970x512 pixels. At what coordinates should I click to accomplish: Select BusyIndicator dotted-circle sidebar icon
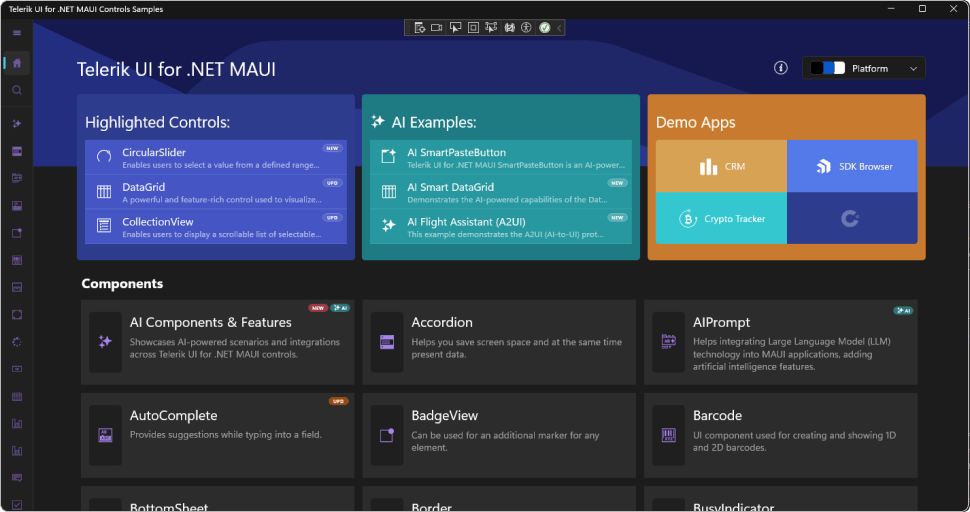pos(17,342)
